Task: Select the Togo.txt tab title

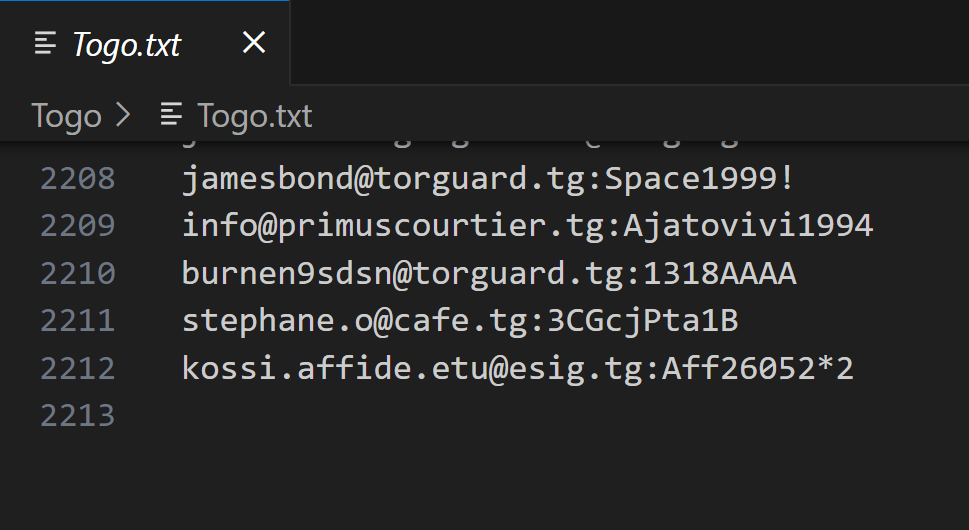Action: tap(126, 44)
